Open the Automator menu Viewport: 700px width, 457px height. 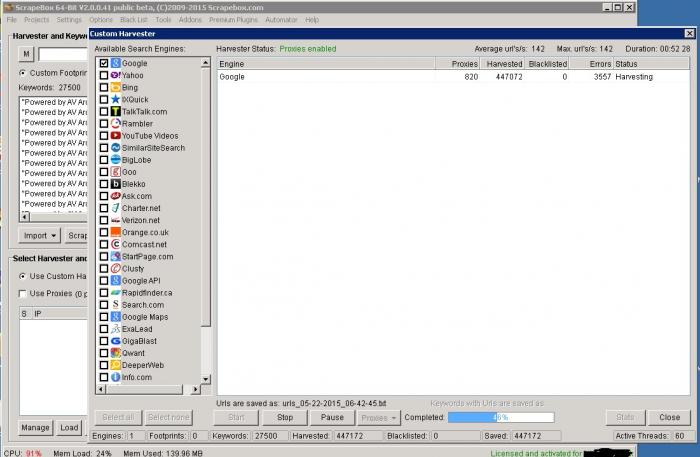[281, 20]
